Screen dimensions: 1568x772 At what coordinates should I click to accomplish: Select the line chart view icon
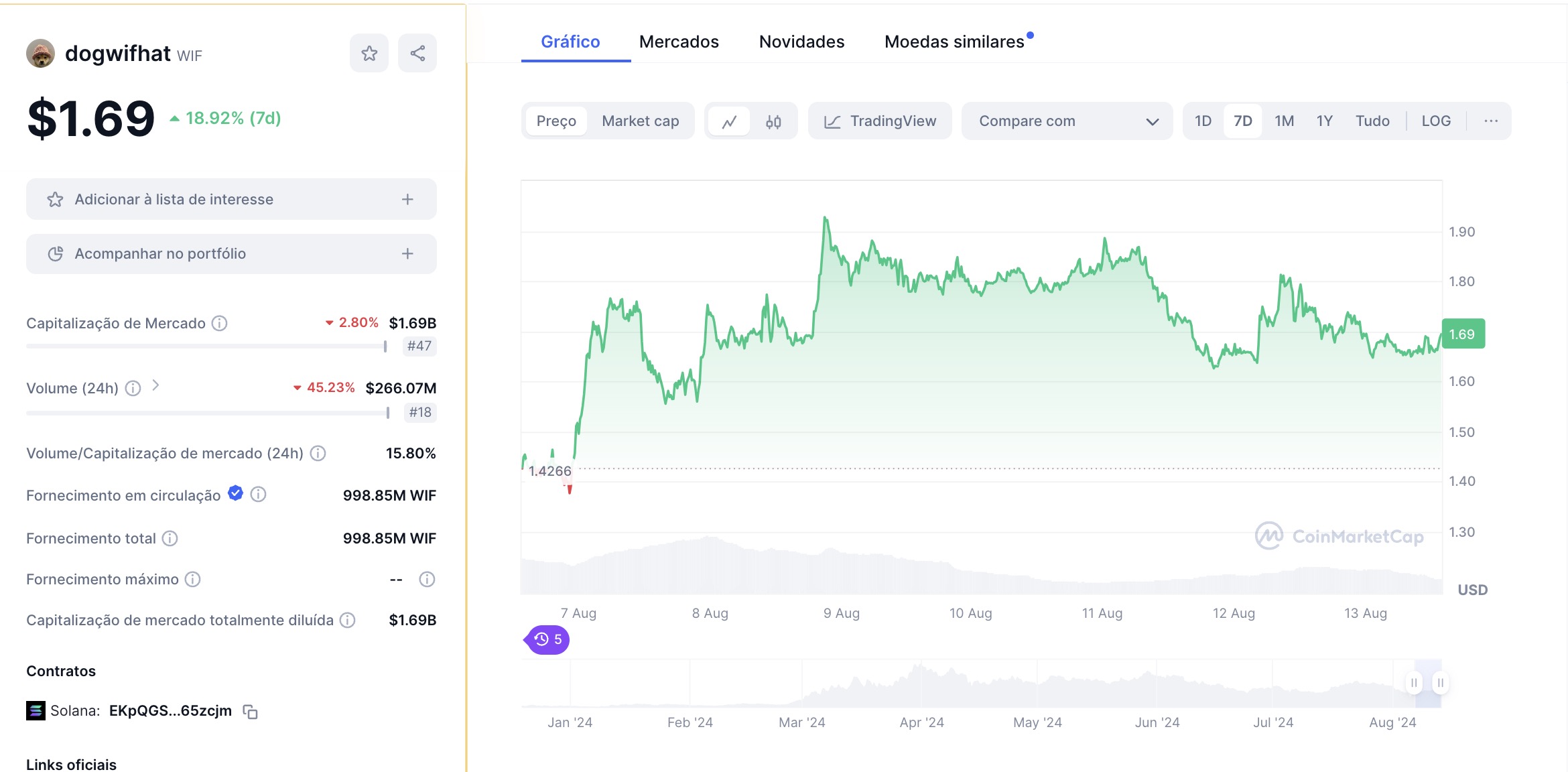coord(729,121)
